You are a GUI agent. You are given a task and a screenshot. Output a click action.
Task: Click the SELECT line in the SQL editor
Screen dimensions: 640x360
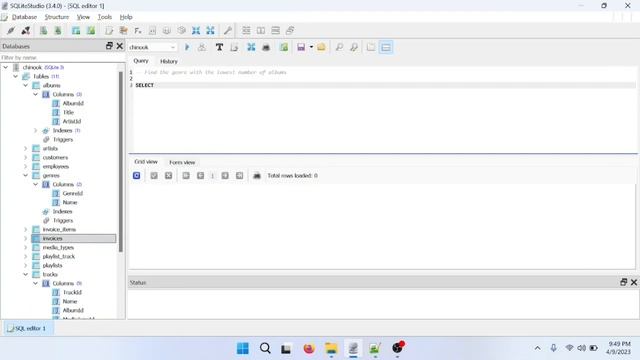coord(385,85)
